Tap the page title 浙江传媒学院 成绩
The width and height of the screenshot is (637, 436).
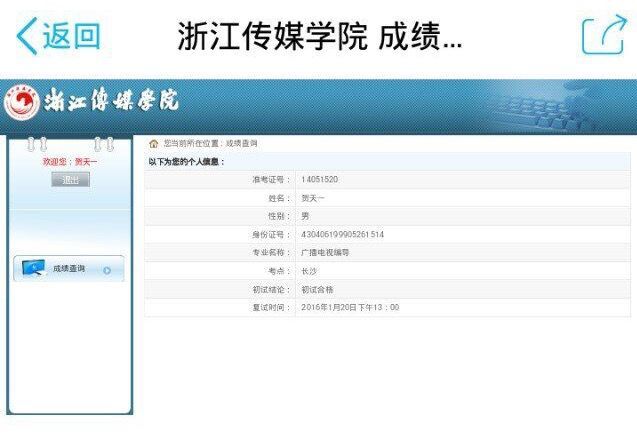pos(320,37)
